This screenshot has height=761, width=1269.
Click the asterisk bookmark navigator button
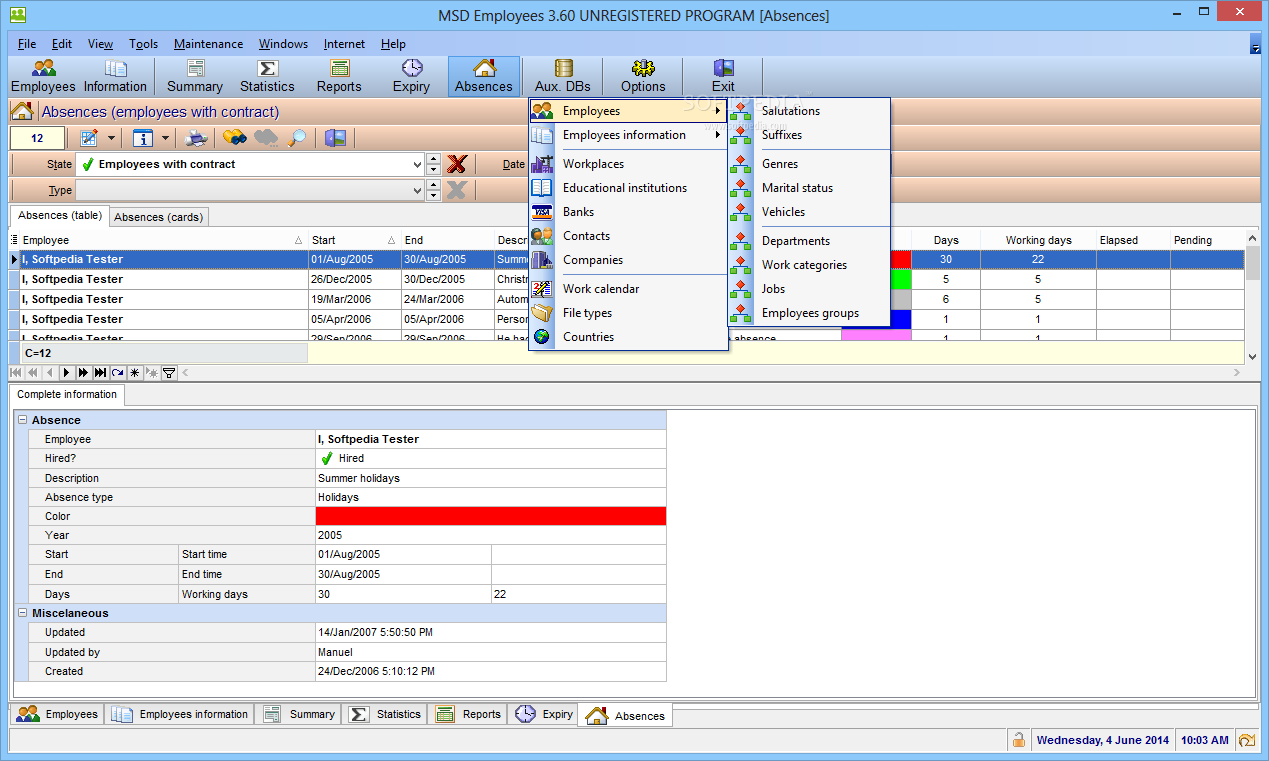[x=134, y=373]
